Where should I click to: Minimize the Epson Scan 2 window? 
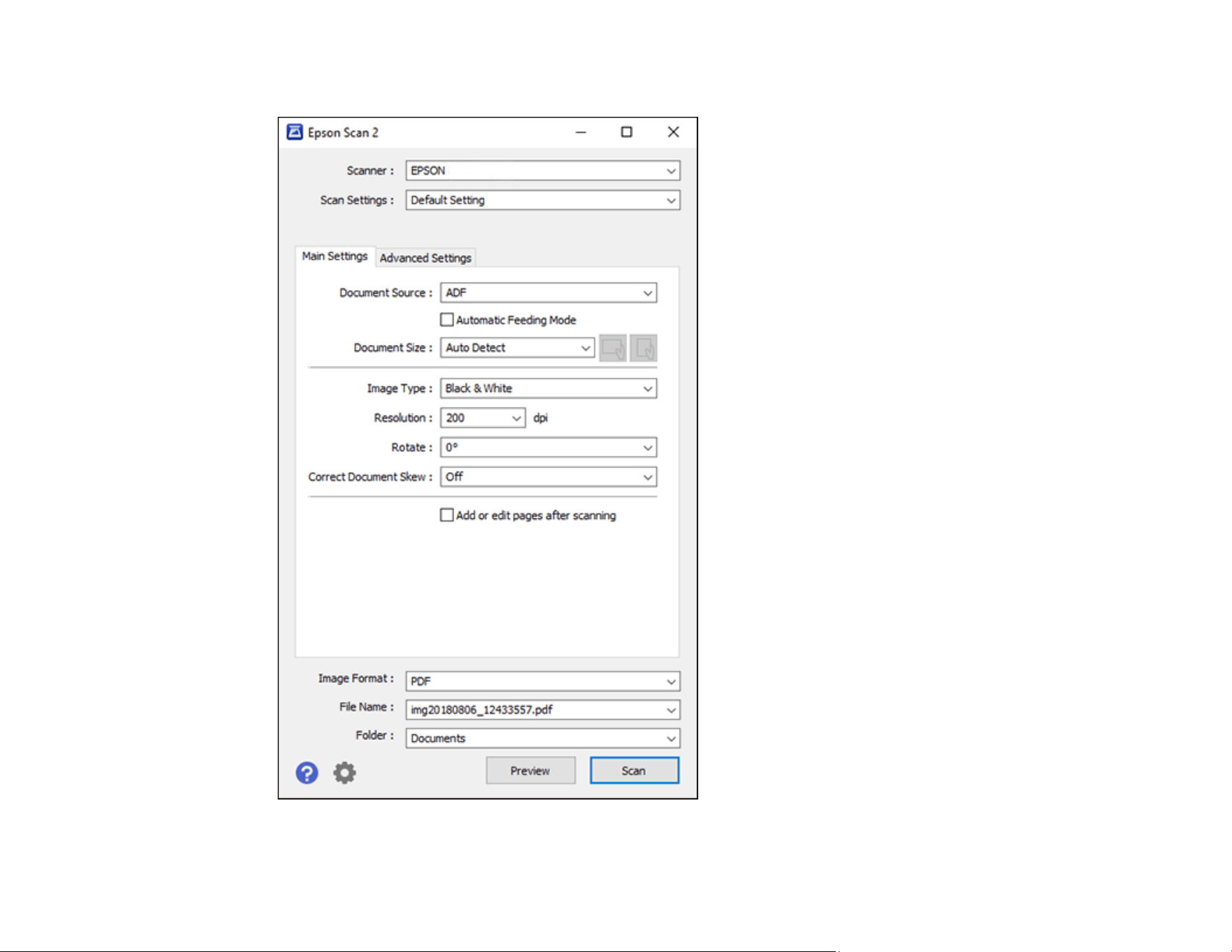(581, 132)
